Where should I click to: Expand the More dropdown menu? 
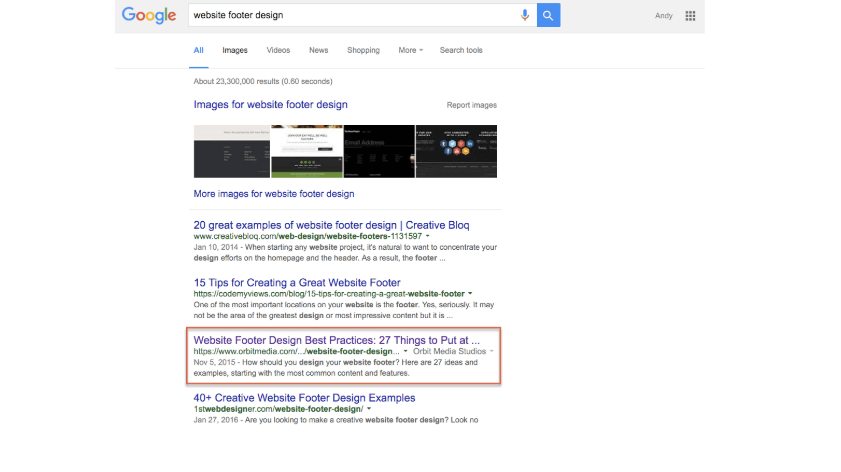(410, 50)
